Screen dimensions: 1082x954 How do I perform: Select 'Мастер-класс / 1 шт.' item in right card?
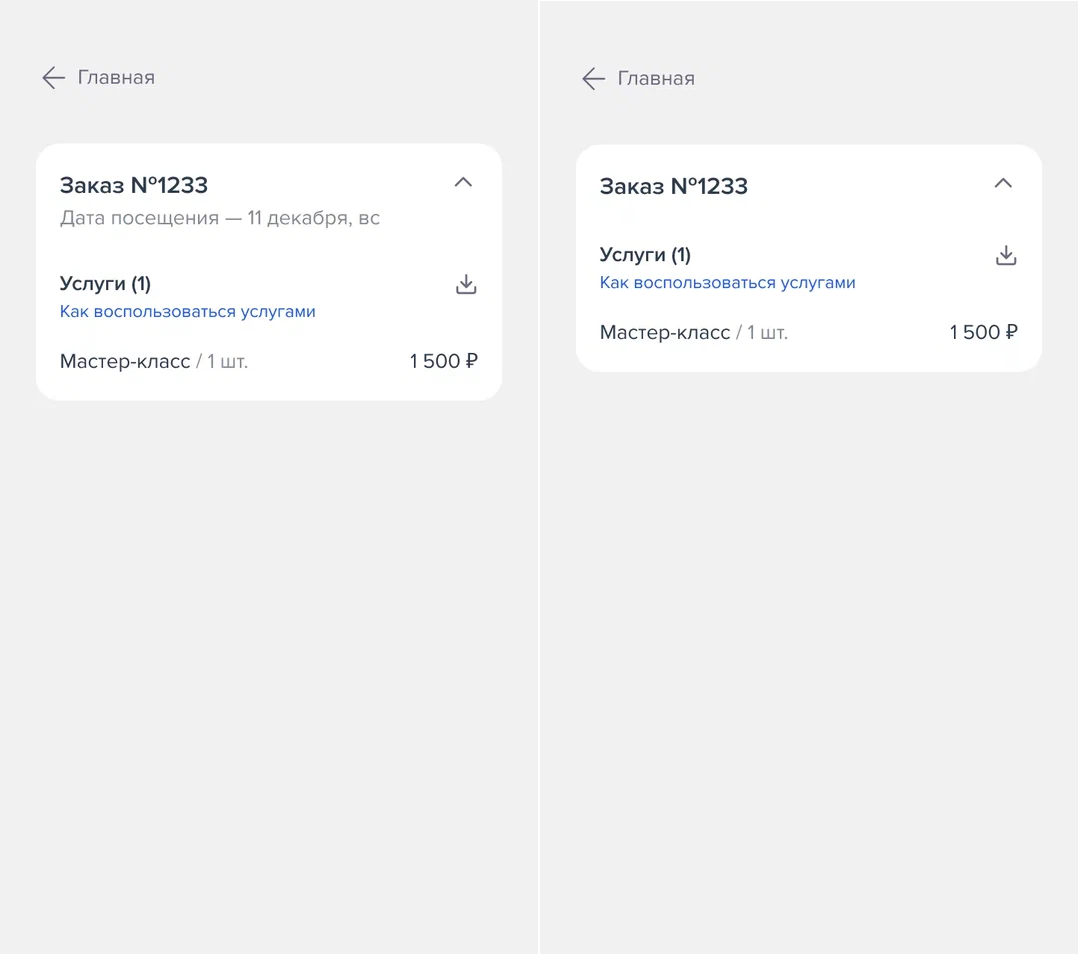[694, 332]
